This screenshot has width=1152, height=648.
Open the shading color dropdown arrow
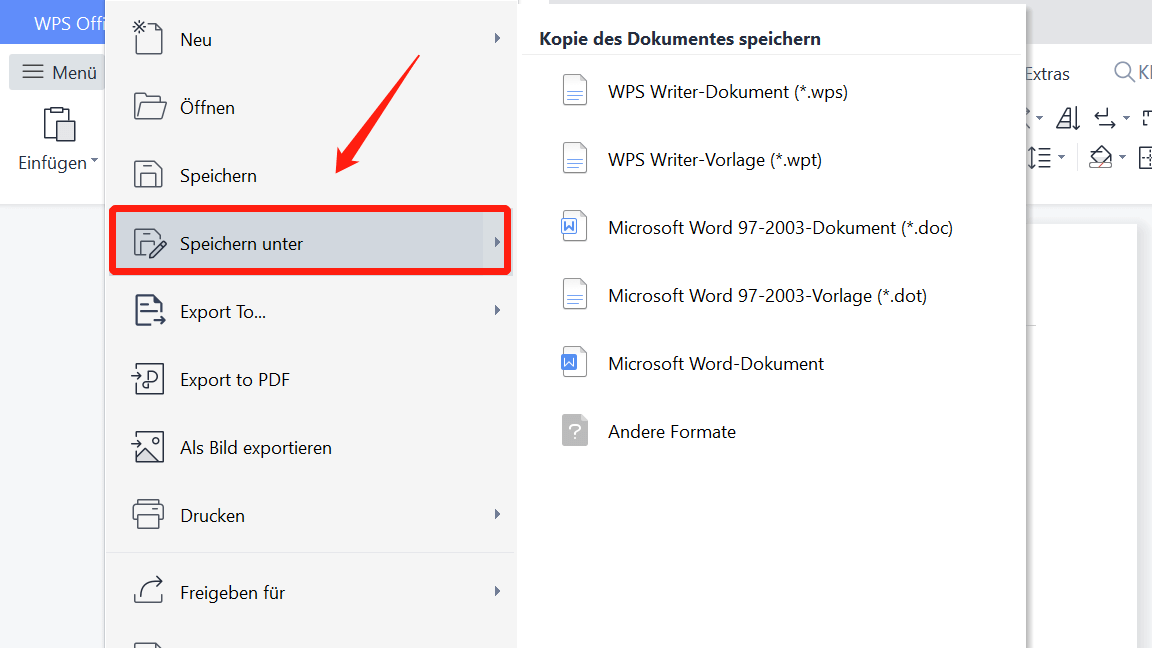click(x=1122, y=158)
